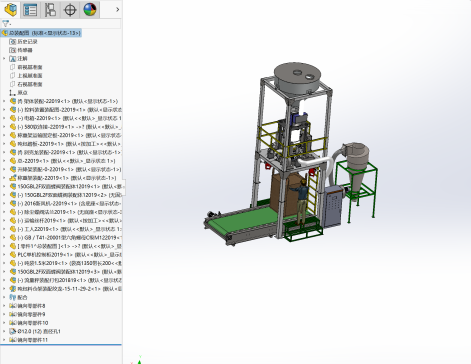Expand the 镜向零部件11 feature

click(4, 340)
